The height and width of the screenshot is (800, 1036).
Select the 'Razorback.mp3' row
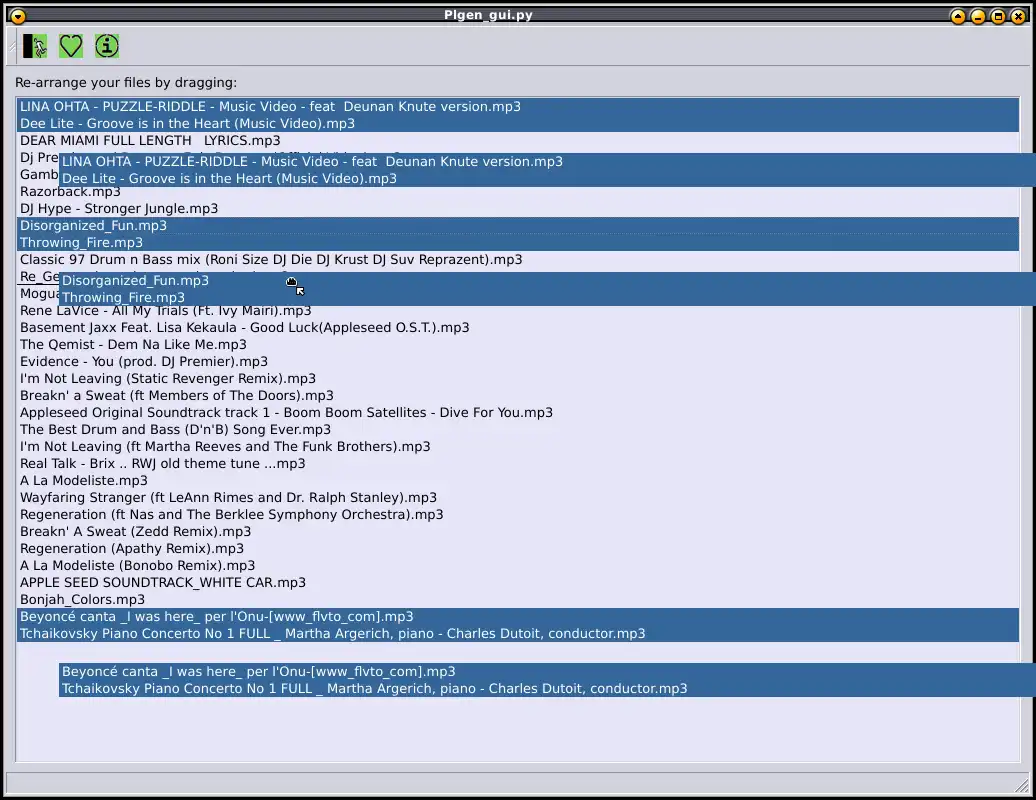pyautogui.click(x=518, y=192)
